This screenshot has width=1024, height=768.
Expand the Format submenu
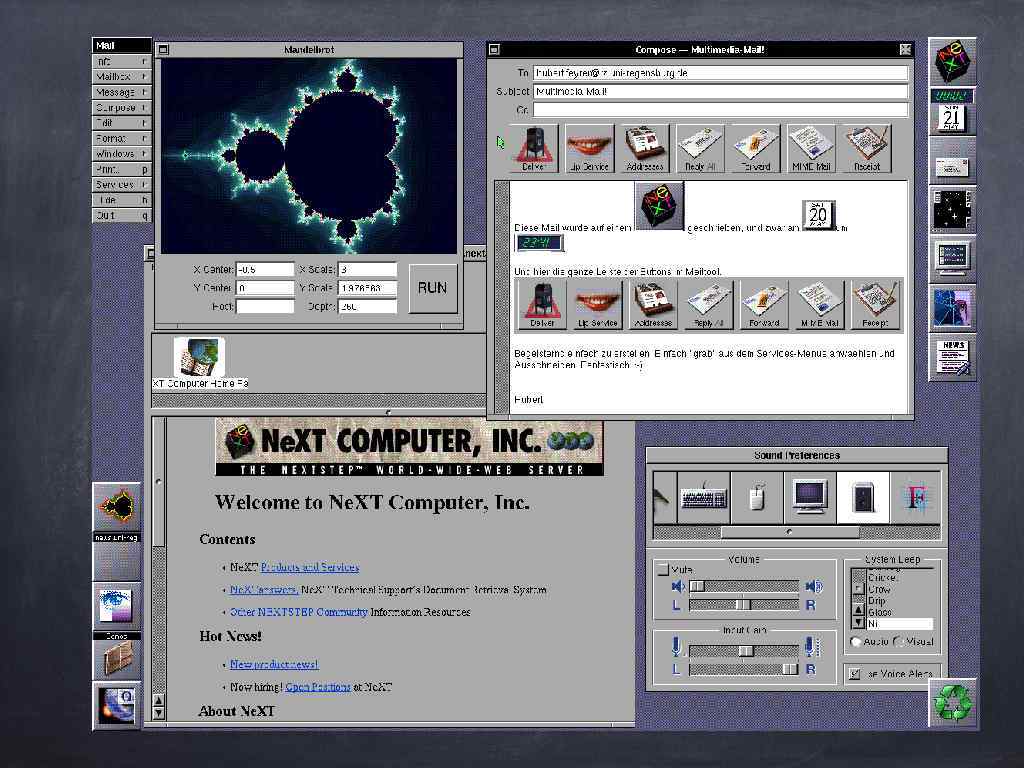pyautogui.click(x=122, y=138)
